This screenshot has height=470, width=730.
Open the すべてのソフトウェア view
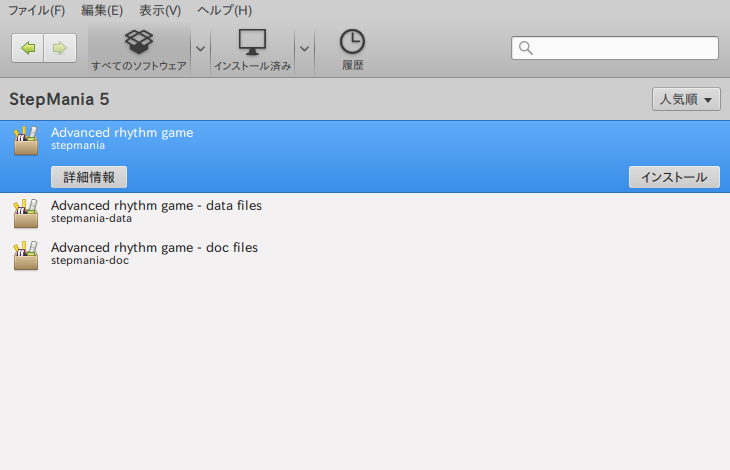(139, 50)
